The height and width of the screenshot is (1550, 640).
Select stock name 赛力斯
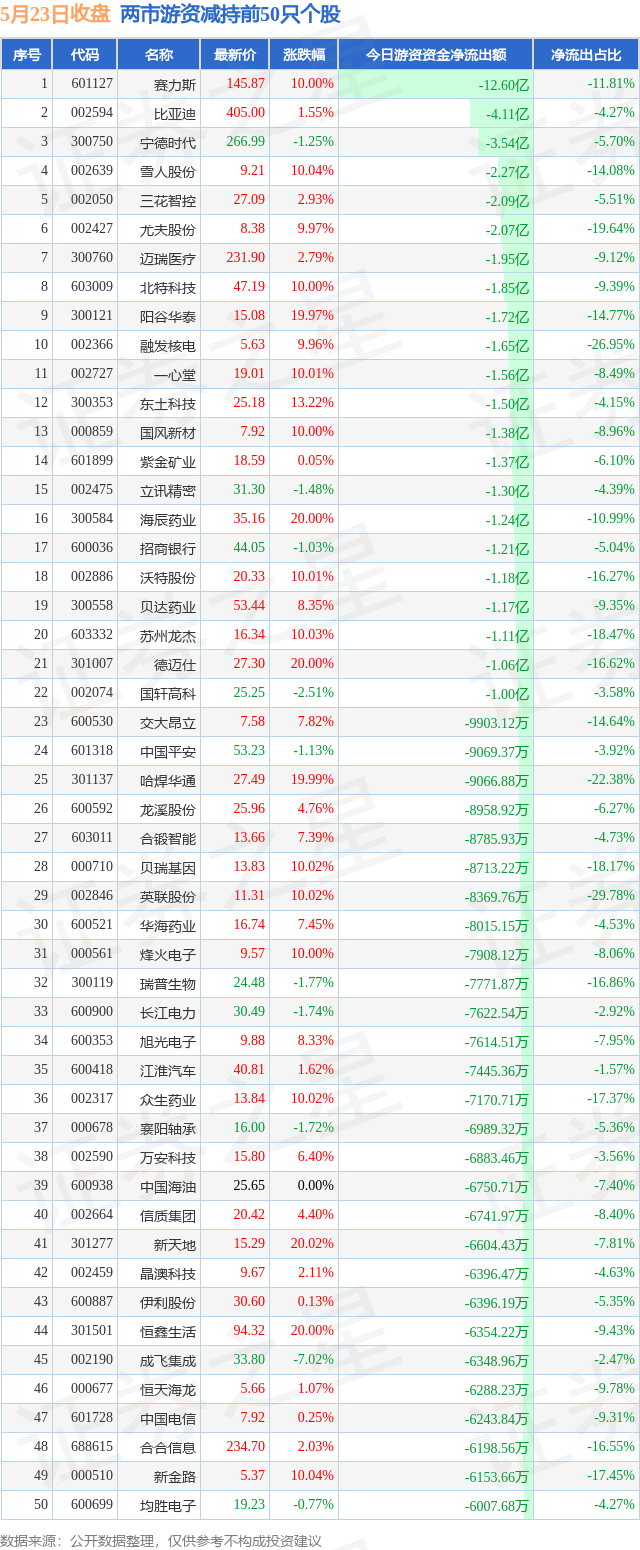pos(175,85)
